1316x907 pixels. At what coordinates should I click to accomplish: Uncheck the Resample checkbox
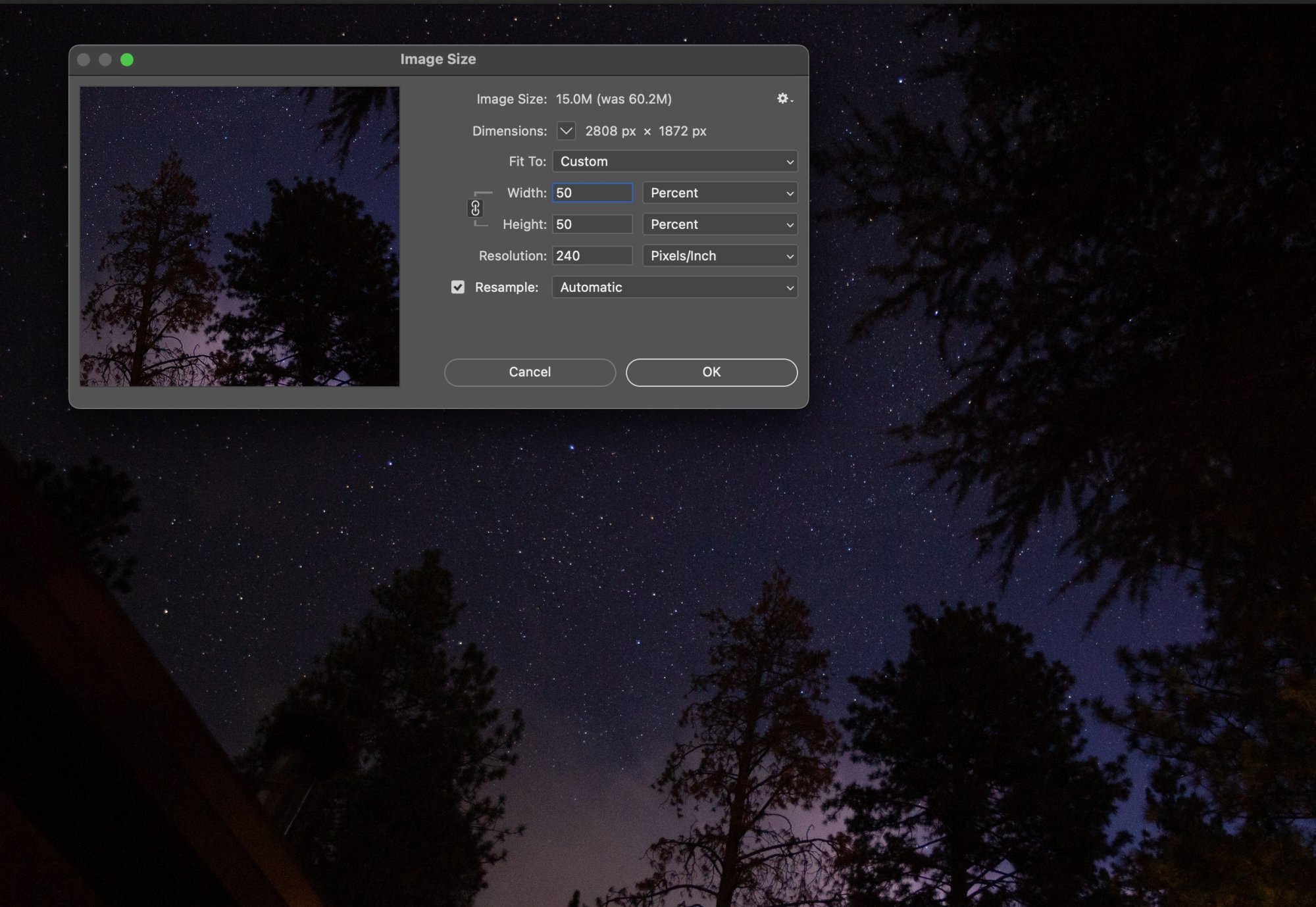click(458, 287)
